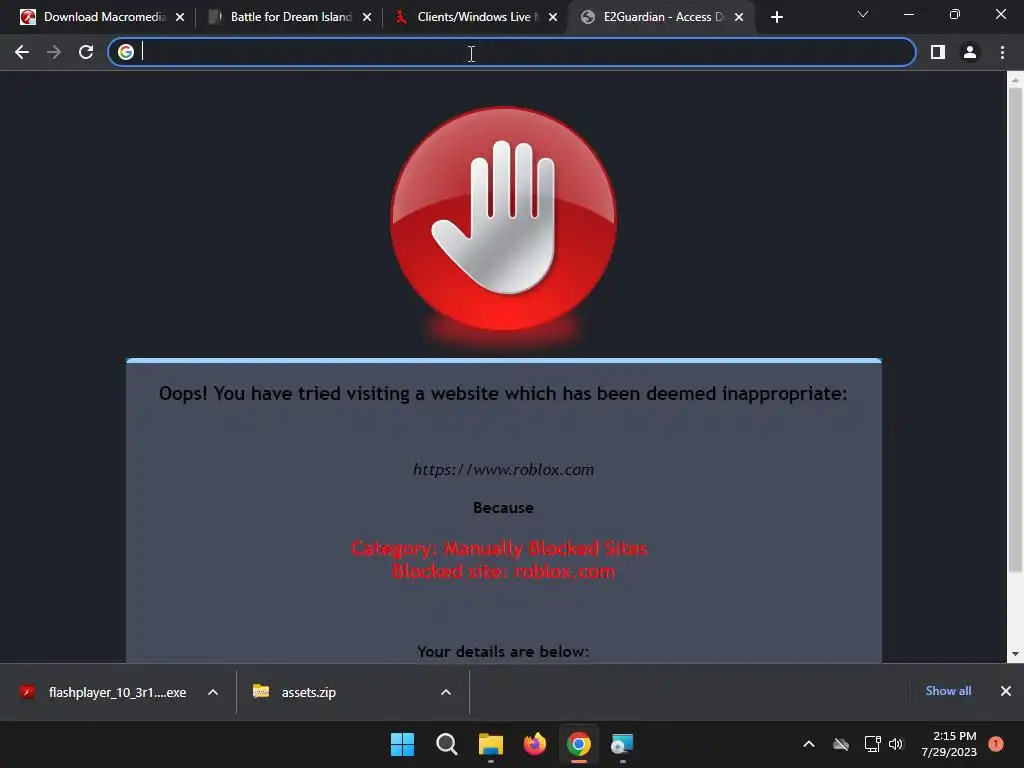
Task: Open the last taskbar app icon
Action: click(622, 744)
